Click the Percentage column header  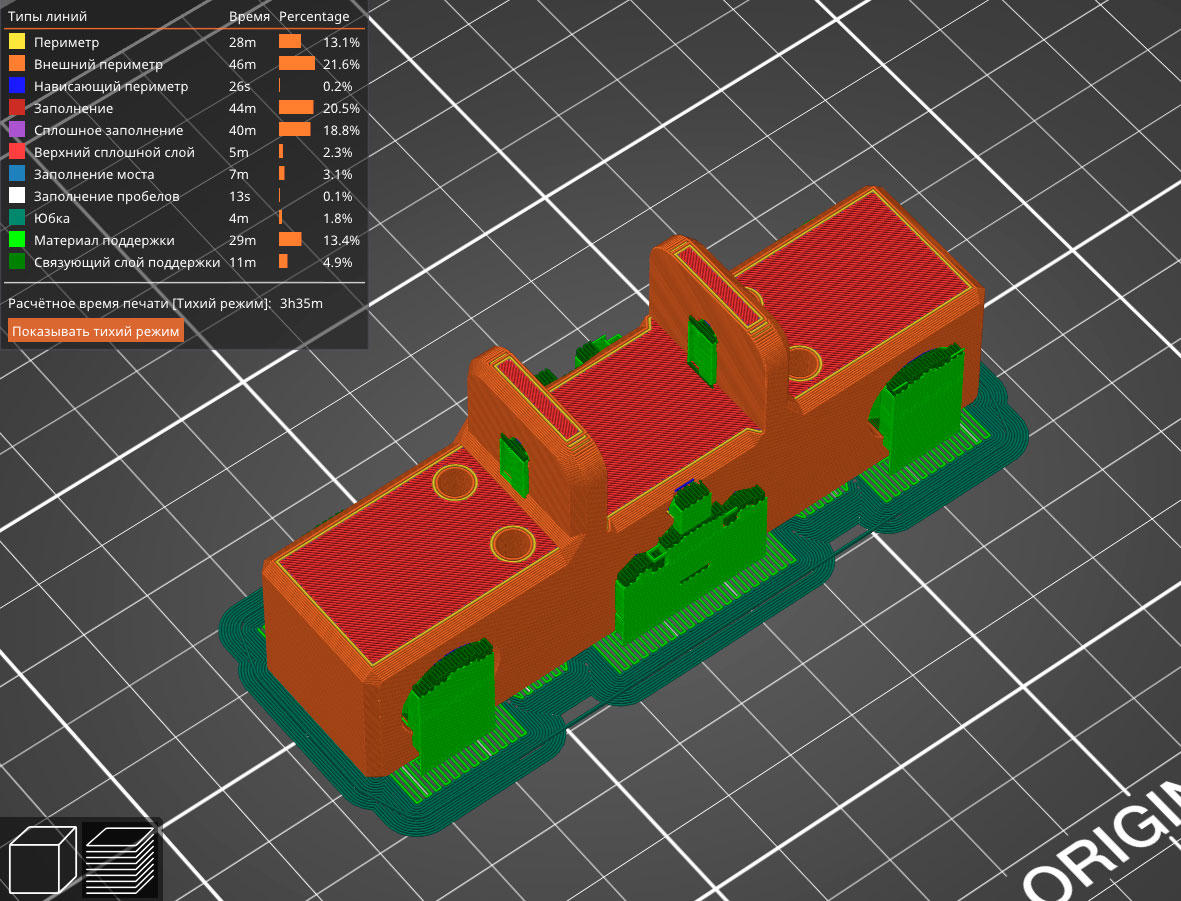[x=314, y=17]
